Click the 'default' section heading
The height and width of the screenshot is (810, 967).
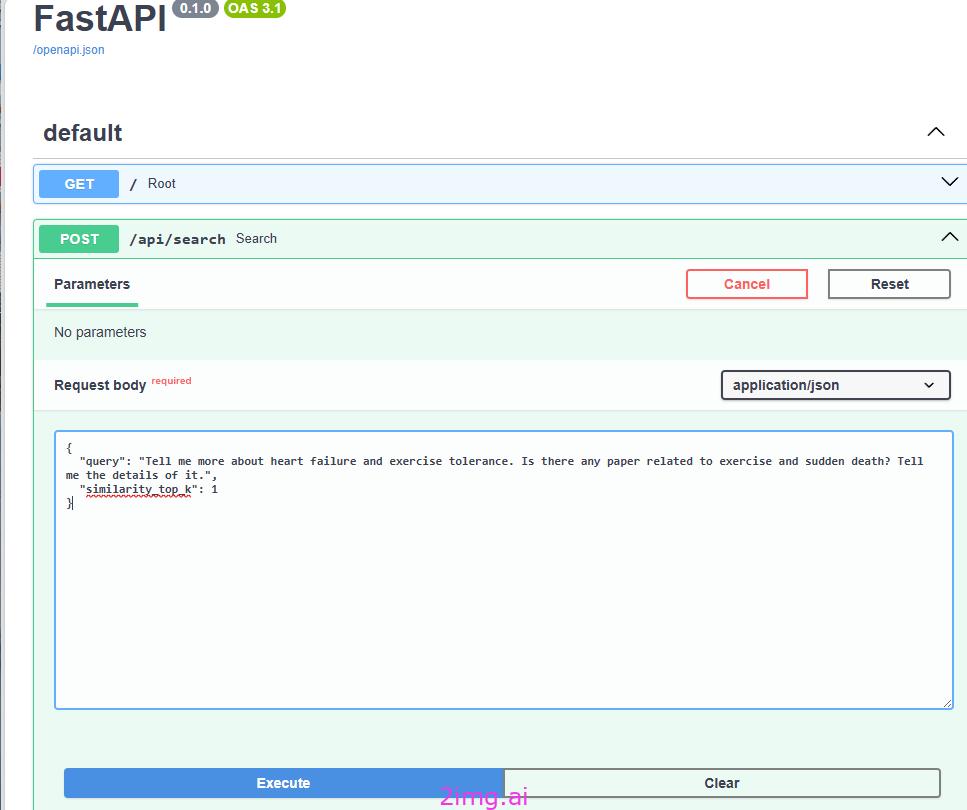pyautogui.click(x=83, y=133)
